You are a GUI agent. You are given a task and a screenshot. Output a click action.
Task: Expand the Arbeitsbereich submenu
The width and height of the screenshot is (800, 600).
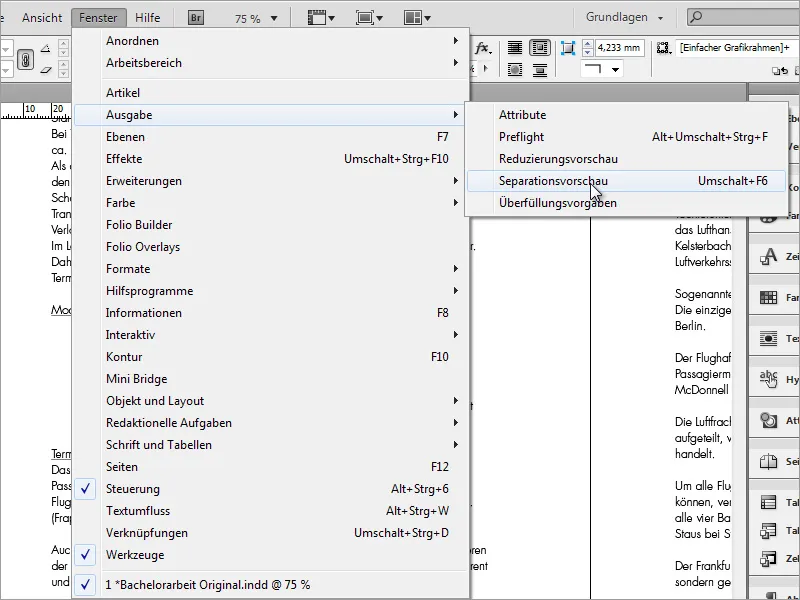pyautogui.click(x=271, y=63)
